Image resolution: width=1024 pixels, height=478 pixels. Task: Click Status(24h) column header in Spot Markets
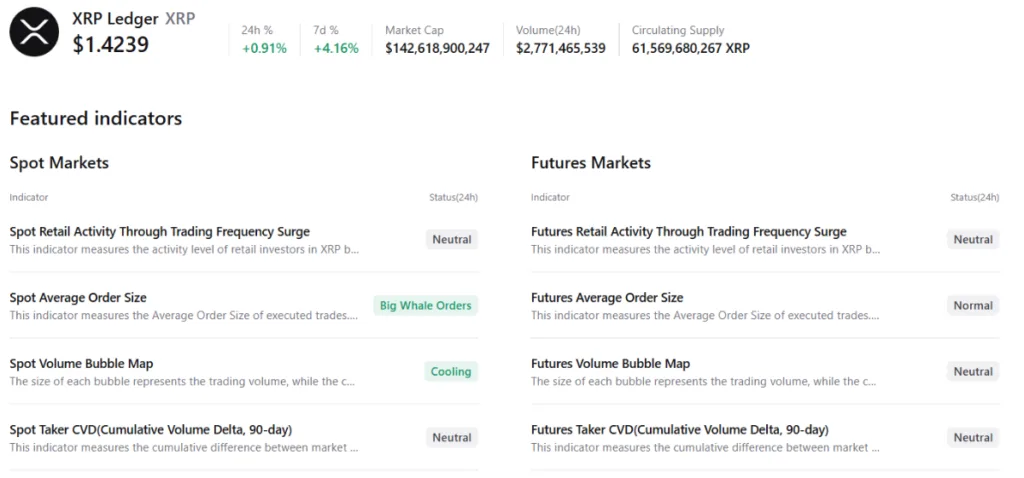453,197
